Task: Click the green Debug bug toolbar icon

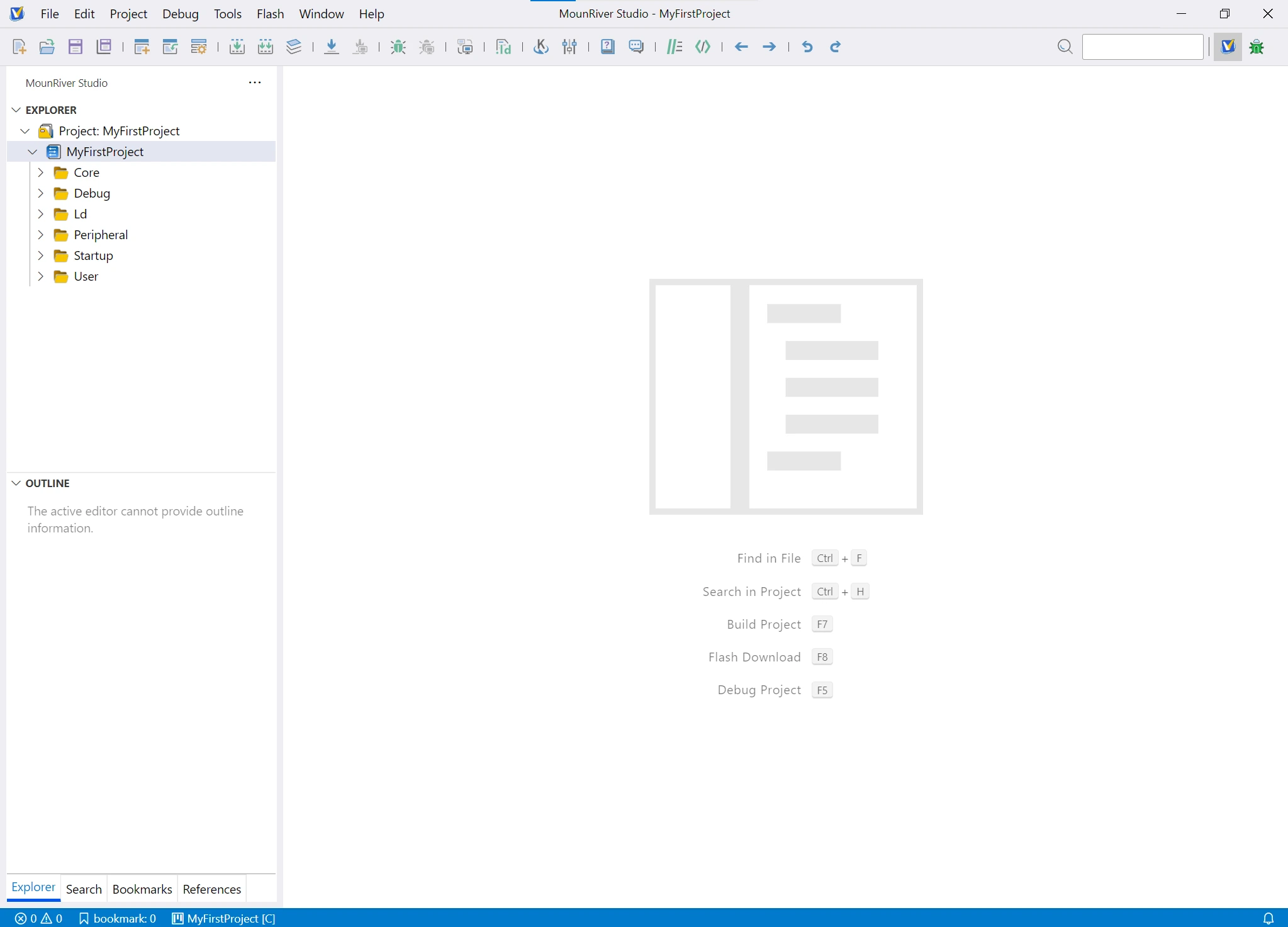Action: click(x=398, y=47)
